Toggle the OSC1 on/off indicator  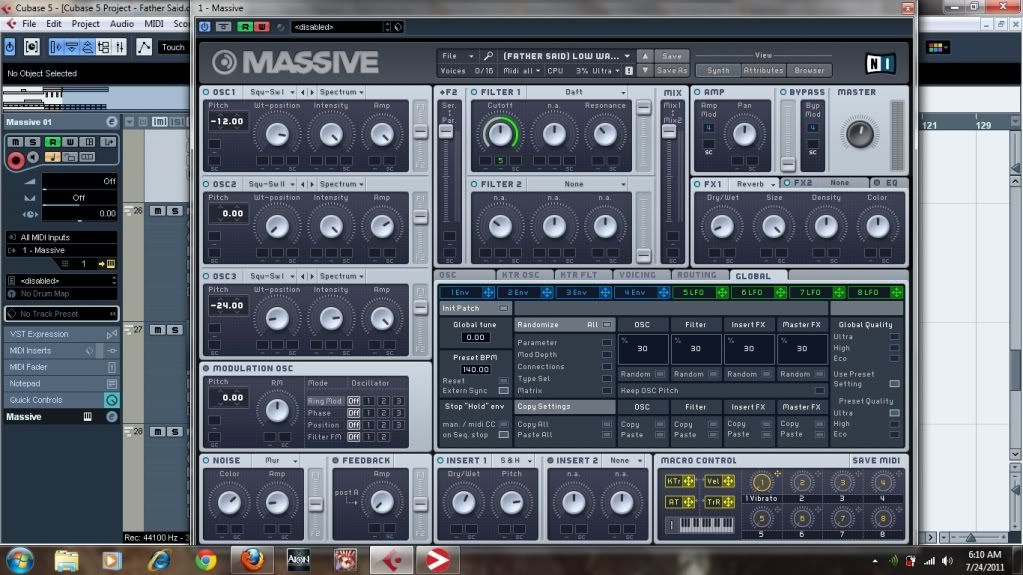[206, 92]
